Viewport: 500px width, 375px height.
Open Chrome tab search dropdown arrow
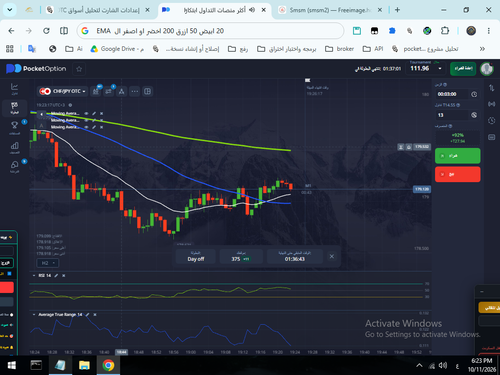tap(10, 10)
